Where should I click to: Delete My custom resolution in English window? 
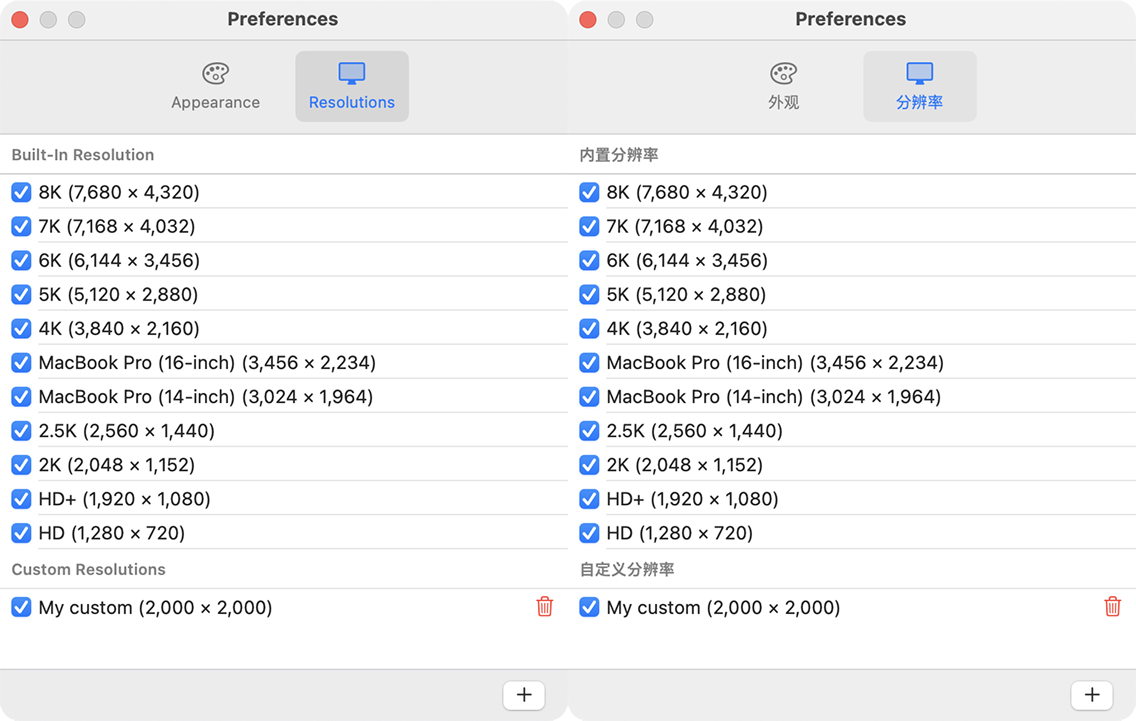(545, 607)
